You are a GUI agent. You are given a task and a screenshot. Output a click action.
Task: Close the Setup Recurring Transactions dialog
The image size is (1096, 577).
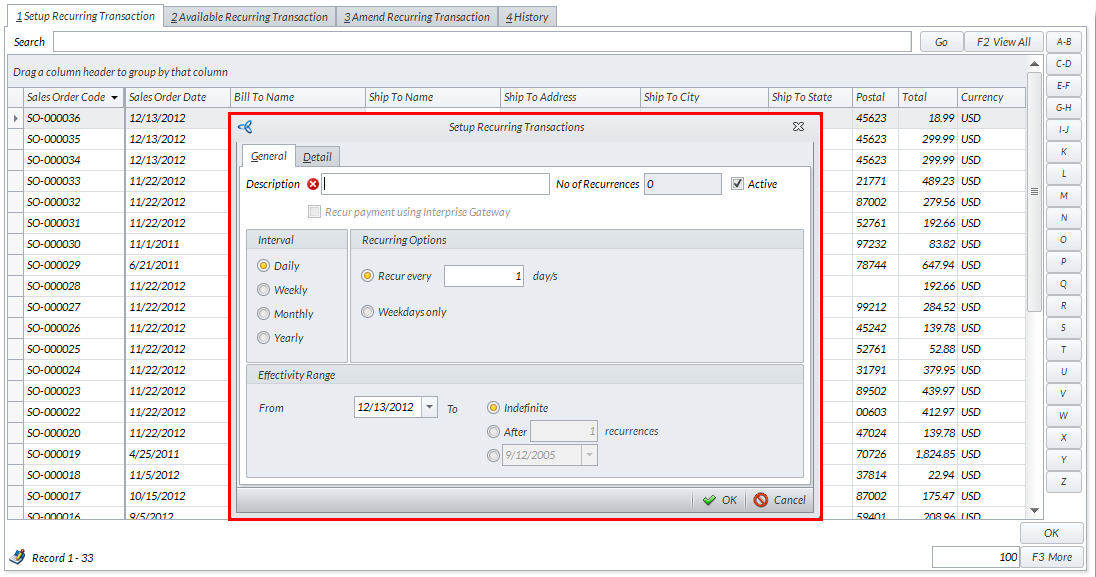tap(798, 127)
